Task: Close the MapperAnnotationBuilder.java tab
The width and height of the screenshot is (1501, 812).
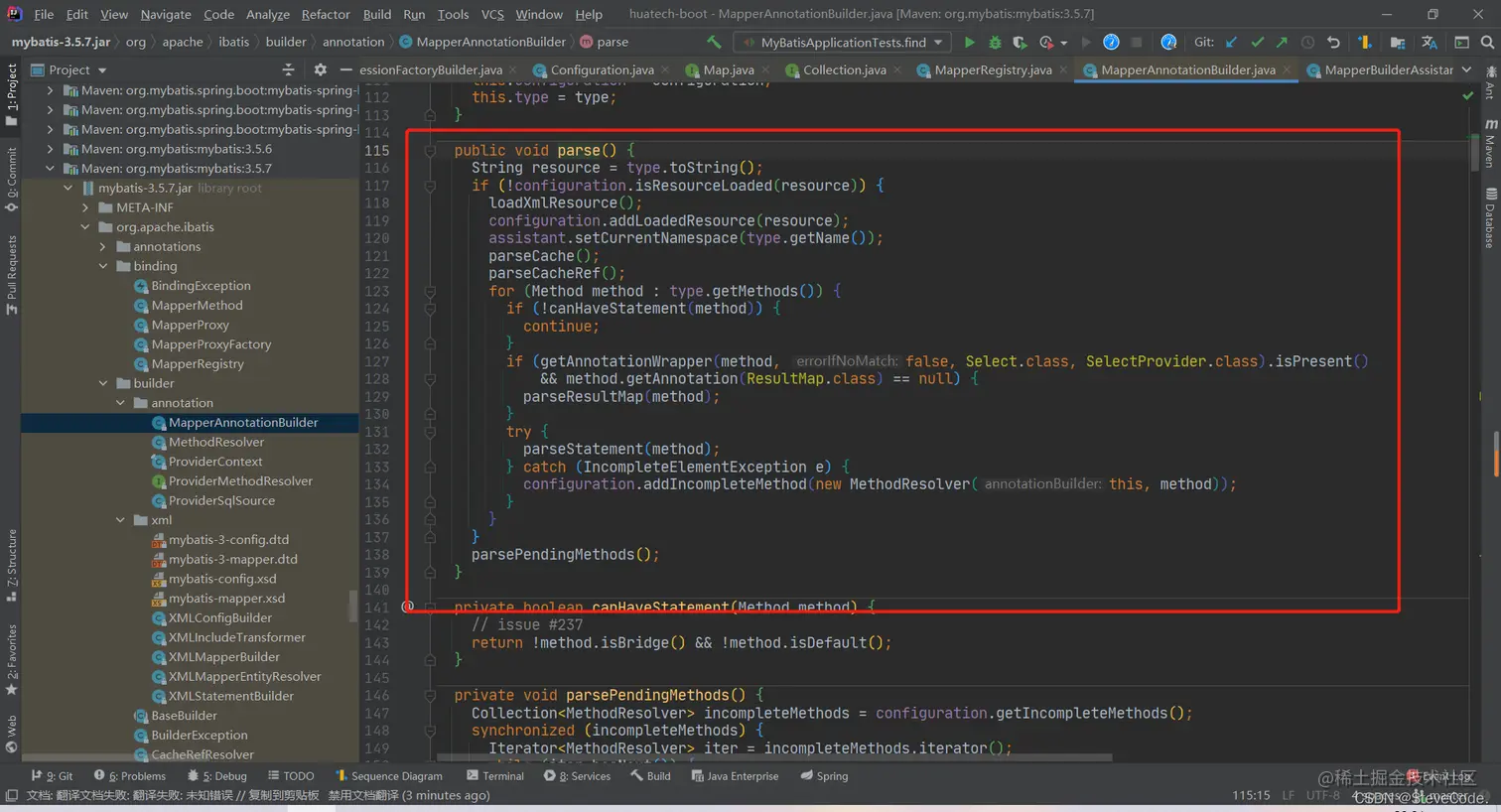Action: (1287, 70)
